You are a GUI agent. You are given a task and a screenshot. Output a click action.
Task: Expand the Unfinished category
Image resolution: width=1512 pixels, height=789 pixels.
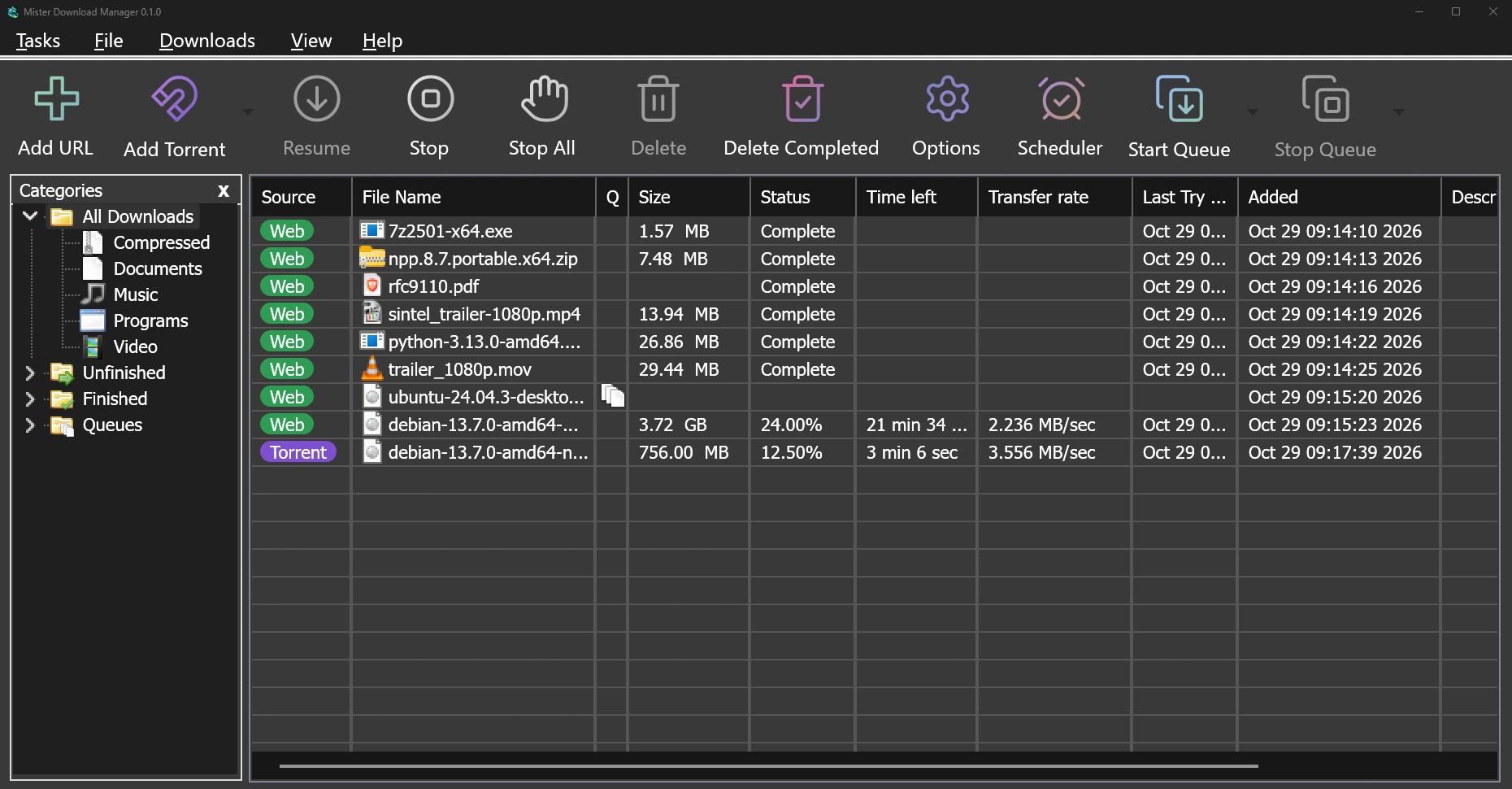click(30, 373)
